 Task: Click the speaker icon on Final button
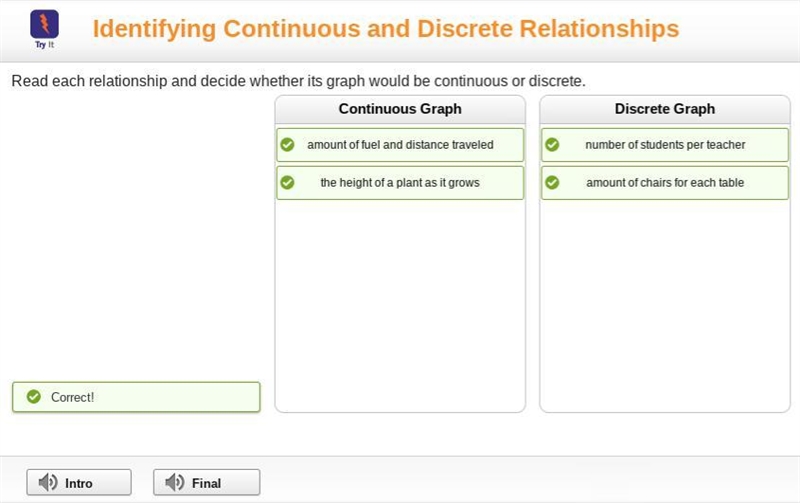pos(174,482)
